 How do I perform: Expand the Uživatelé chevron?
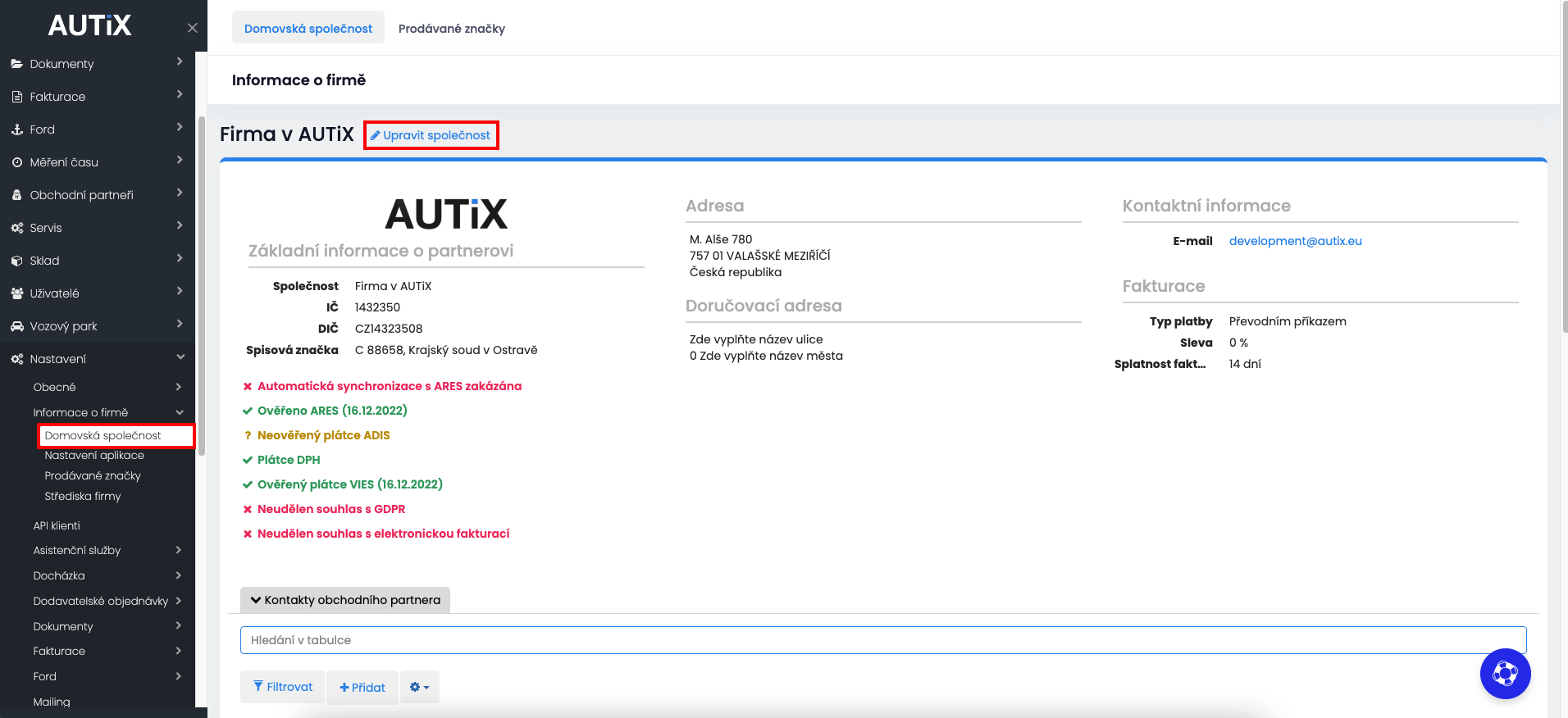pyautogui.click(x=180, y=291)
